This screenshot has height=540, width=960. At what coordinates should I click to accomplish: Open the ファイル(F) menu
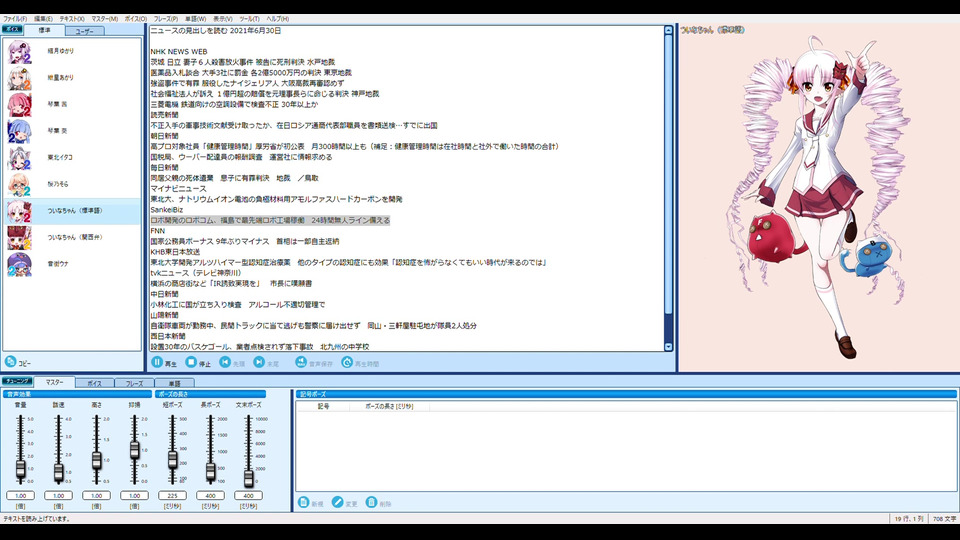(15, 19)
